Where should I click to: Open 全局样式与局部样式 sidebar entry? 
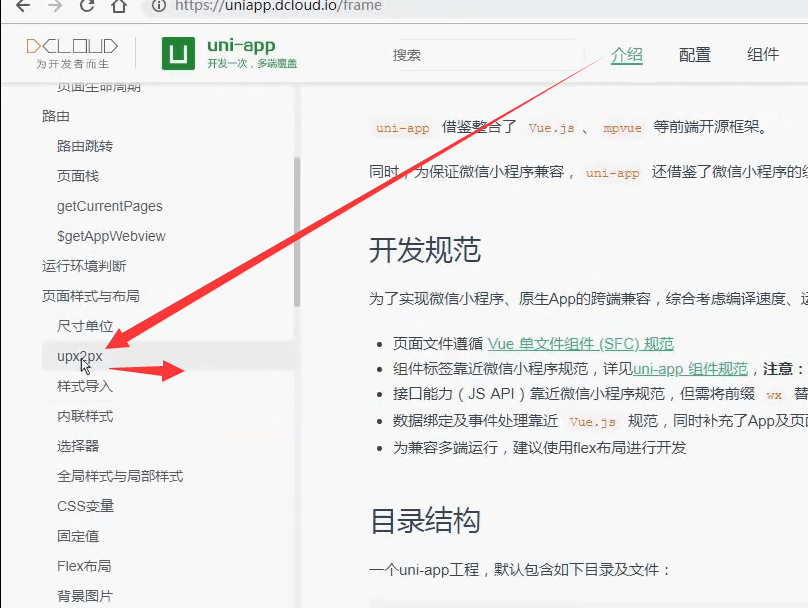(120, 476)
